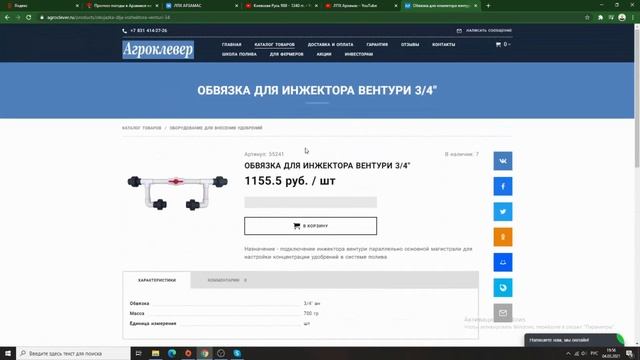Close the Яндекс browser tab

pos(77,6)
